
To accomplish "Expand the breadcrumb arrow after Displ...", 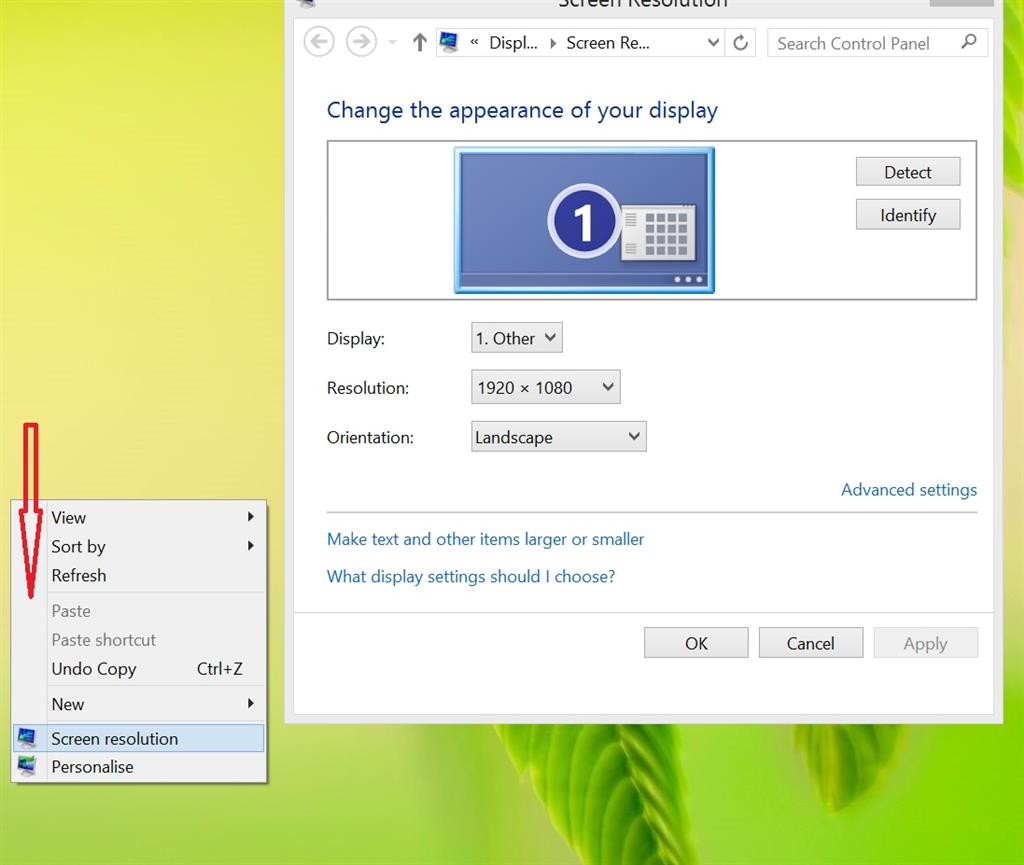I will 552,43.
